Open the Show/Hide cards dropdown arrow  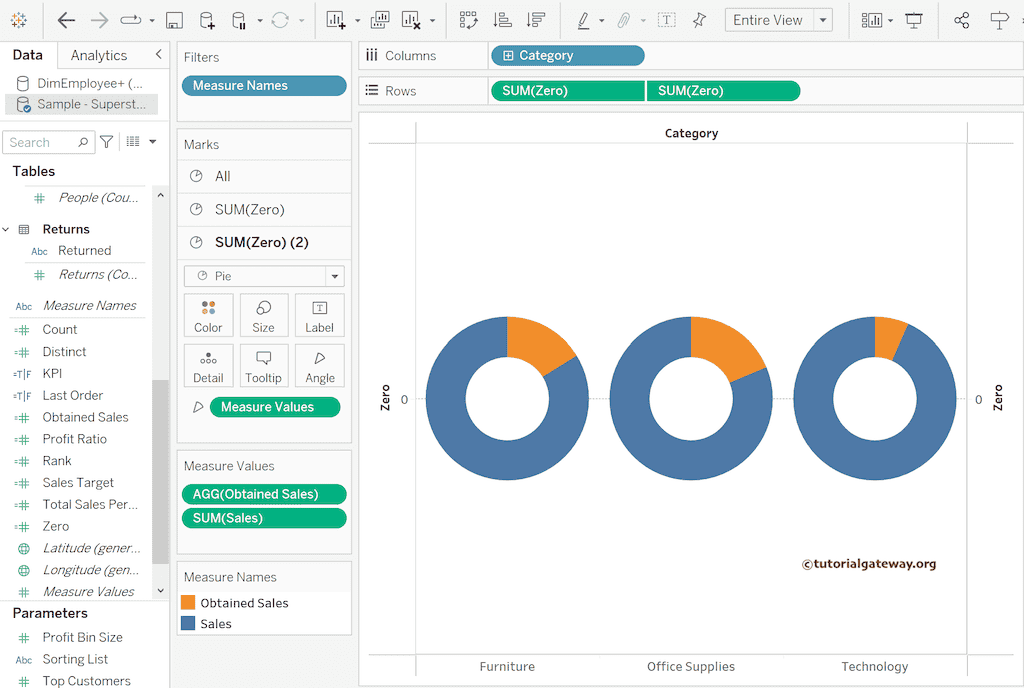pyautogui.click(x=890, y=21)
